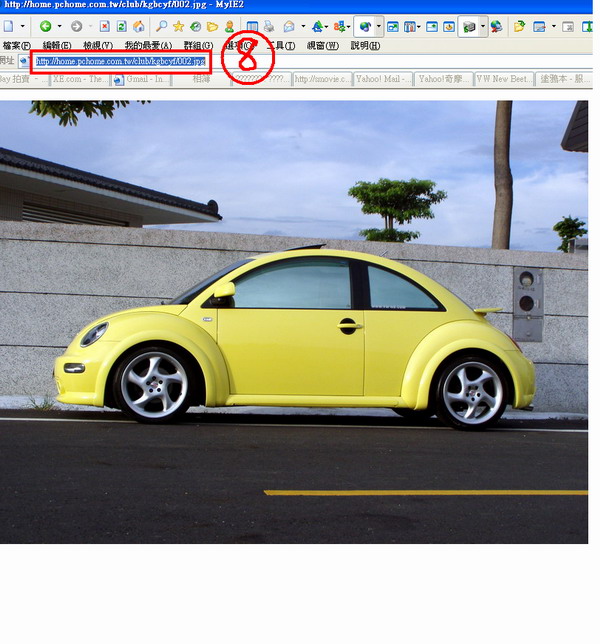Switch to the VW New Beet... tab
This screenshot has width=600, height=644.
[x=504, y=79]
